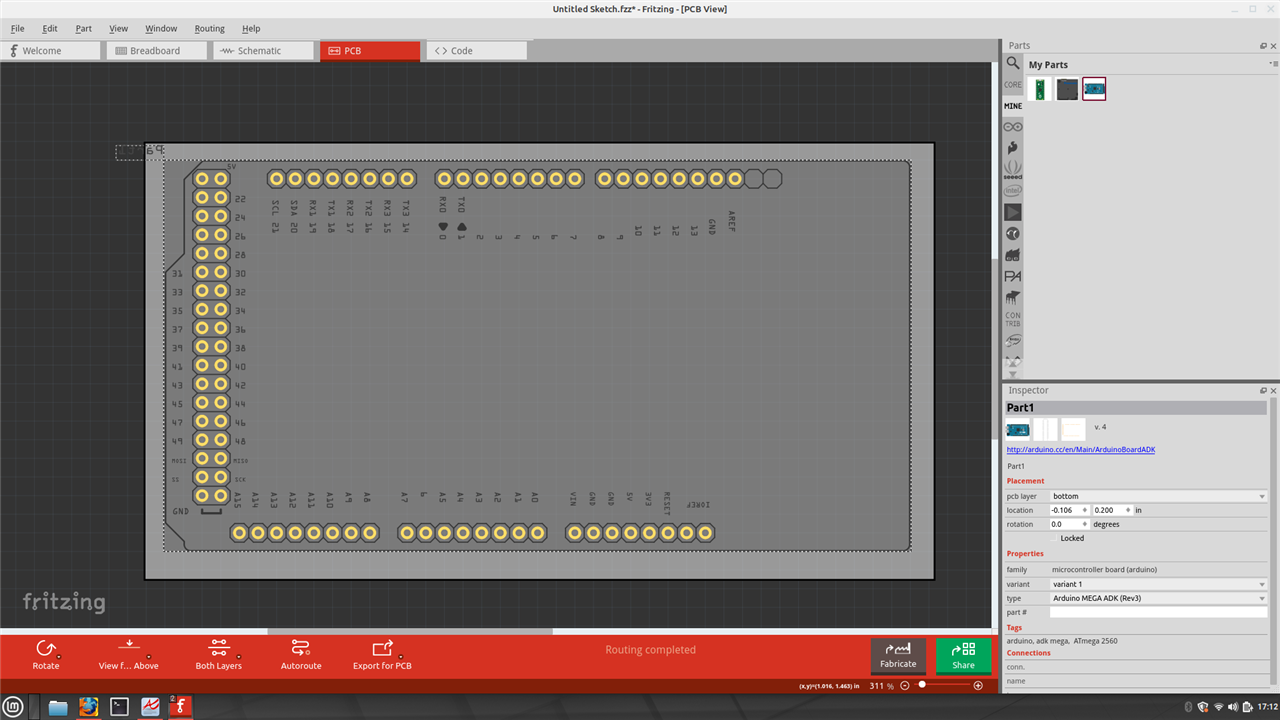Open the file manager in taskbar
Image resolution: width=1280 pixels, height=720 pixels.
pos(58,707)
